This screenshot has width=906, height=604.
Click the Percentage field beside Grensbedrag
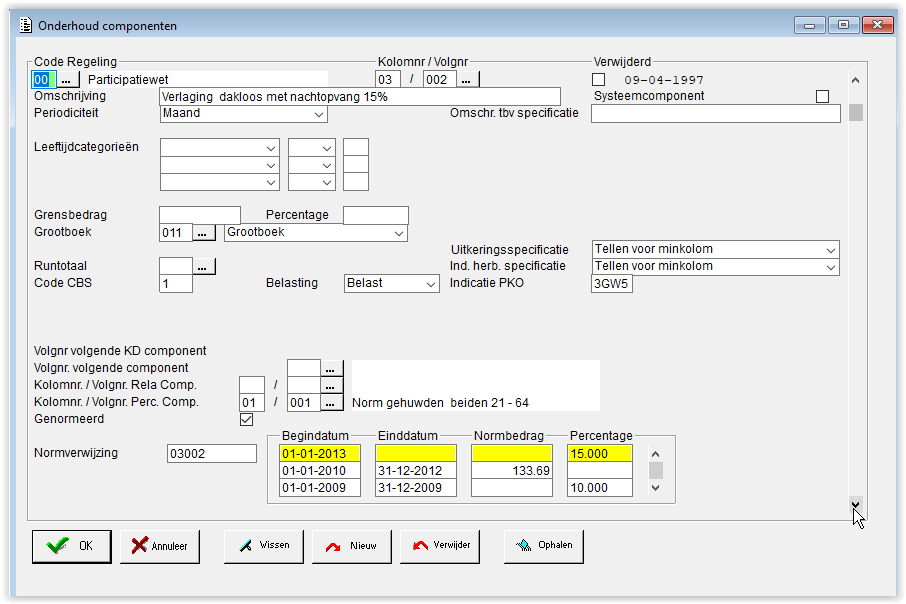click(376, 216)
